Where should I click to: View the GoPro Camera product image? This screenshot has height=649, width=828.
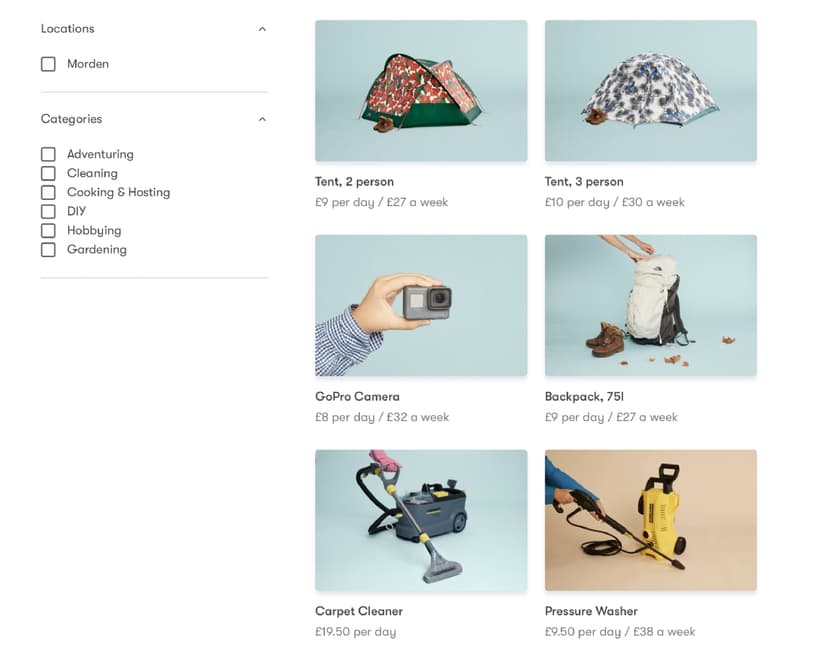tap(421, 305)
